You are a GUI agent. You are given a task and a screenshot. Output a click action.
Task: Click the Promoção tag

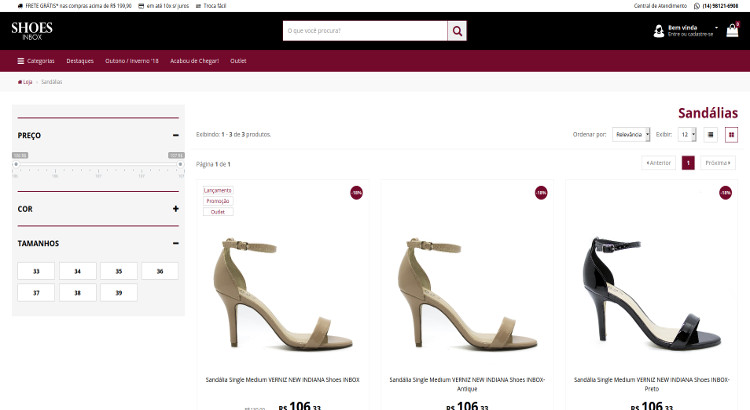pyautogui.click(x=218, y=201)
